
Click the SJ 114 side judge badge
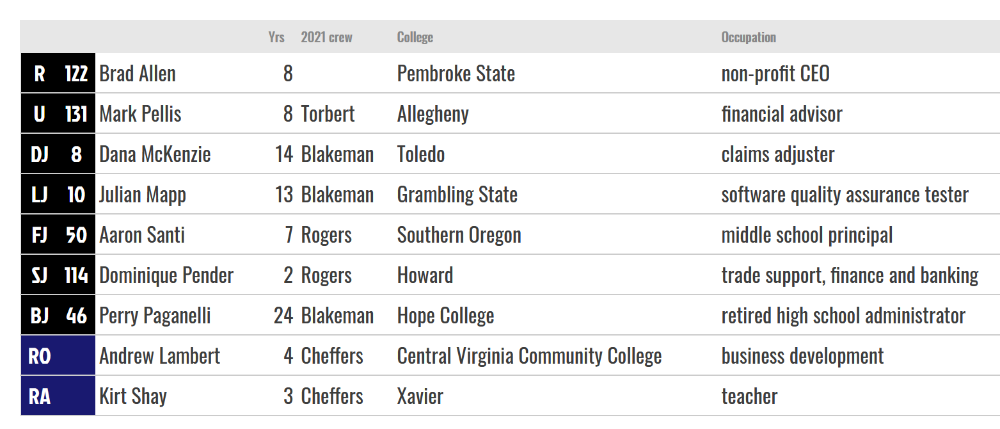(x=58, y=275)
